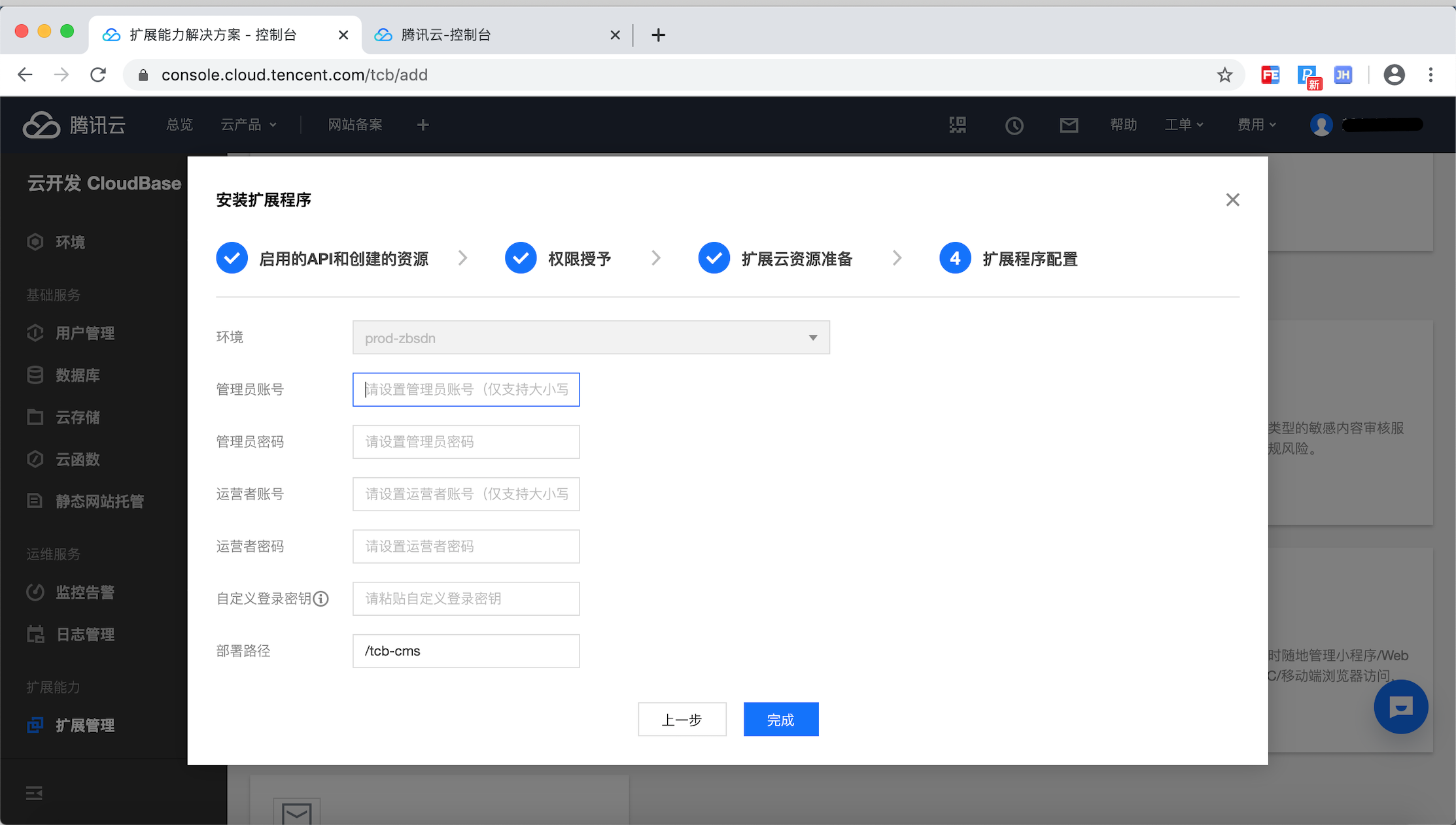Open the mail messages icon
Image resolution: width=1456 pixels, height=825 pixels.
pos(1069,125)
